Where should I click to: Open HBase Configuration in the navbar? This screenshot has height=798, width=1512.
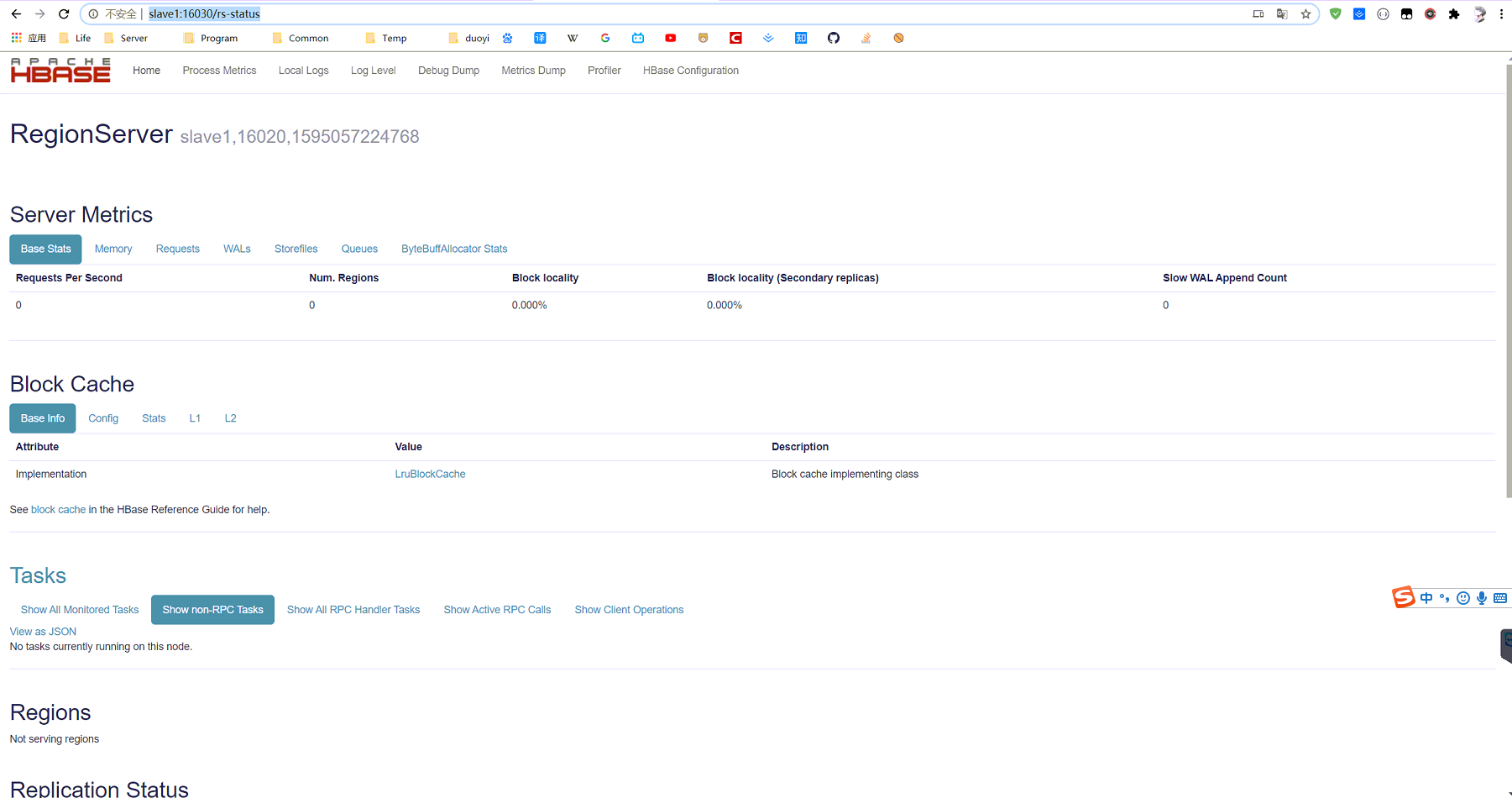click(x=690, y=71)
